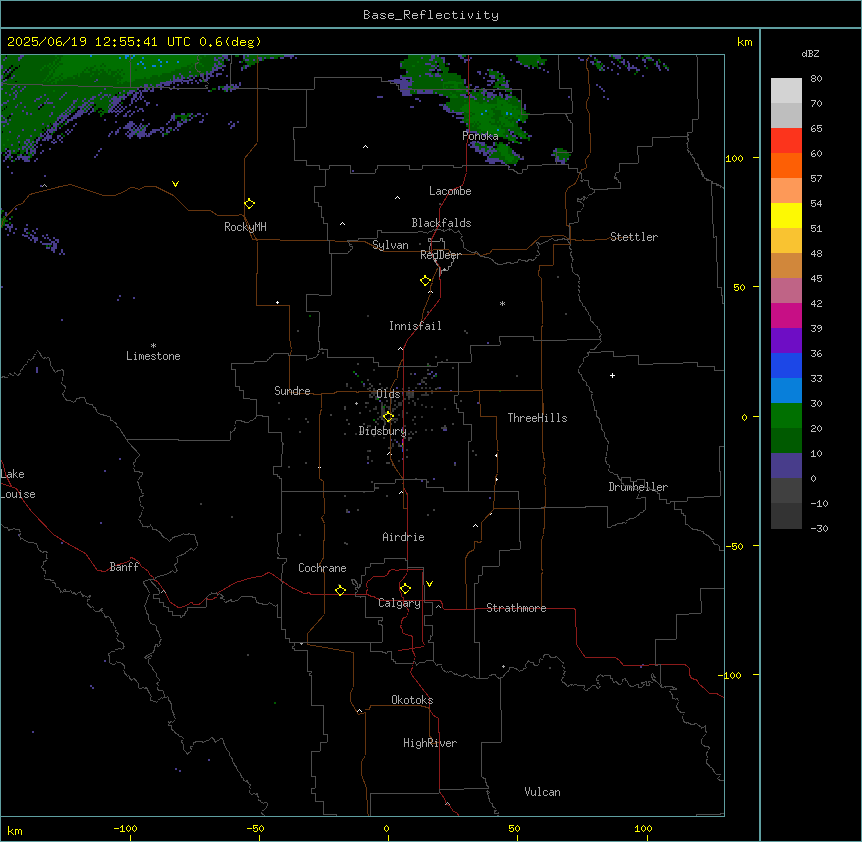Pick the yellow 54 to 51 dBZ swatch
The image size is (862, 842).
pyautogui.click(x=786, y=215)
